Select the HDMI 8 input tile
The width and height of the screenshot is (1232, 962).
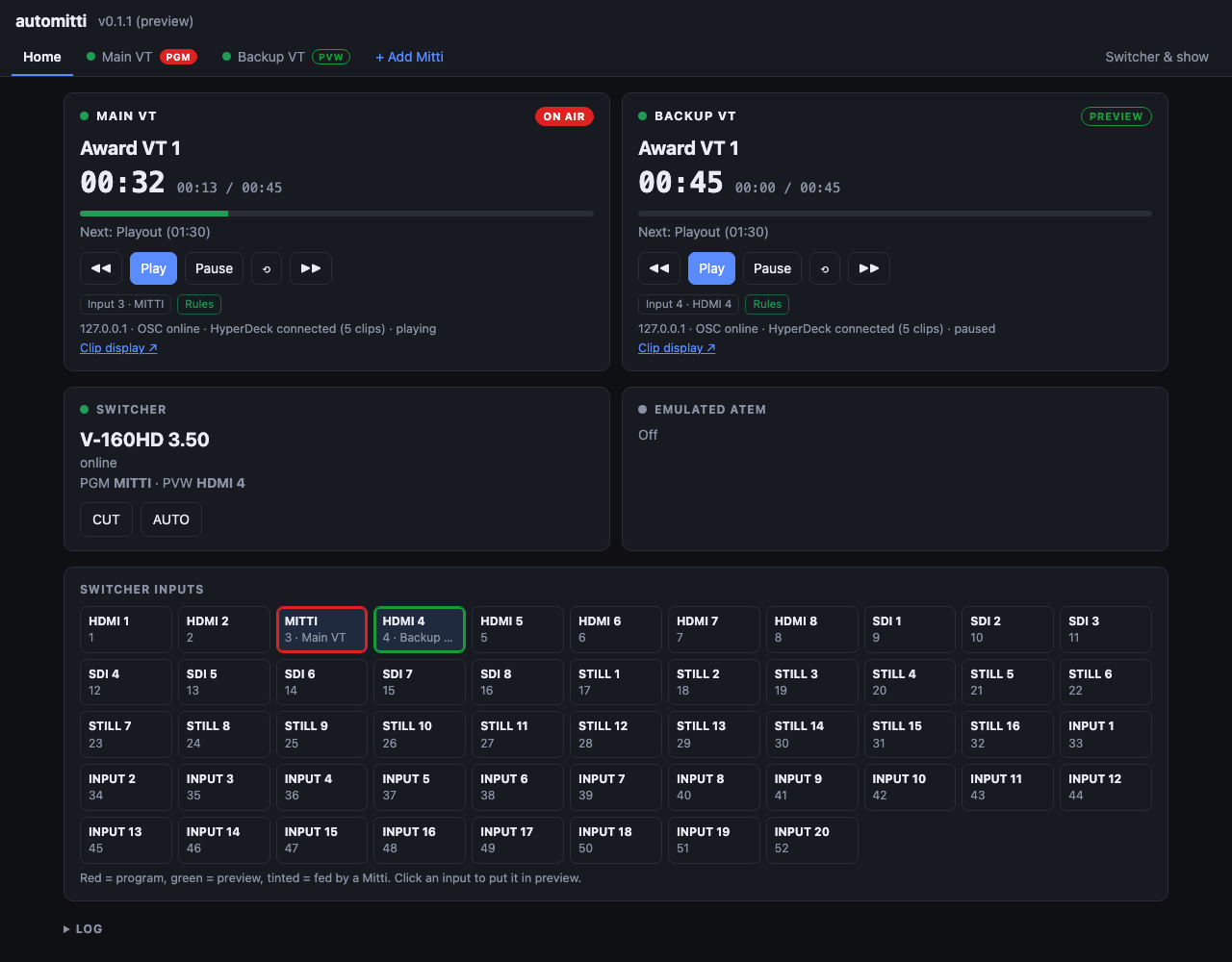pos(811,629)
